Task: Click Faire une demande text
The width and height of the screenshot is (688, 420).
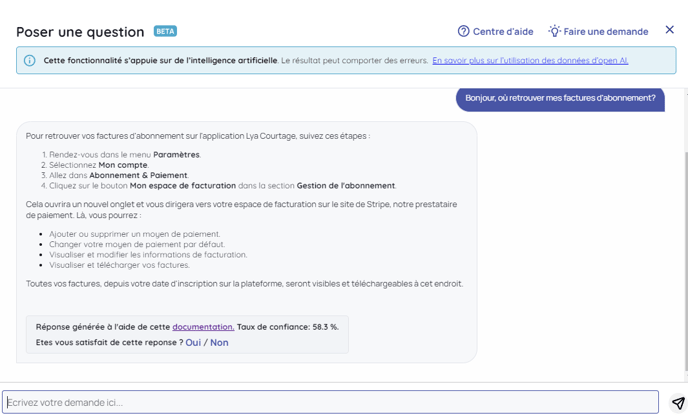Action: click(606, 31)
